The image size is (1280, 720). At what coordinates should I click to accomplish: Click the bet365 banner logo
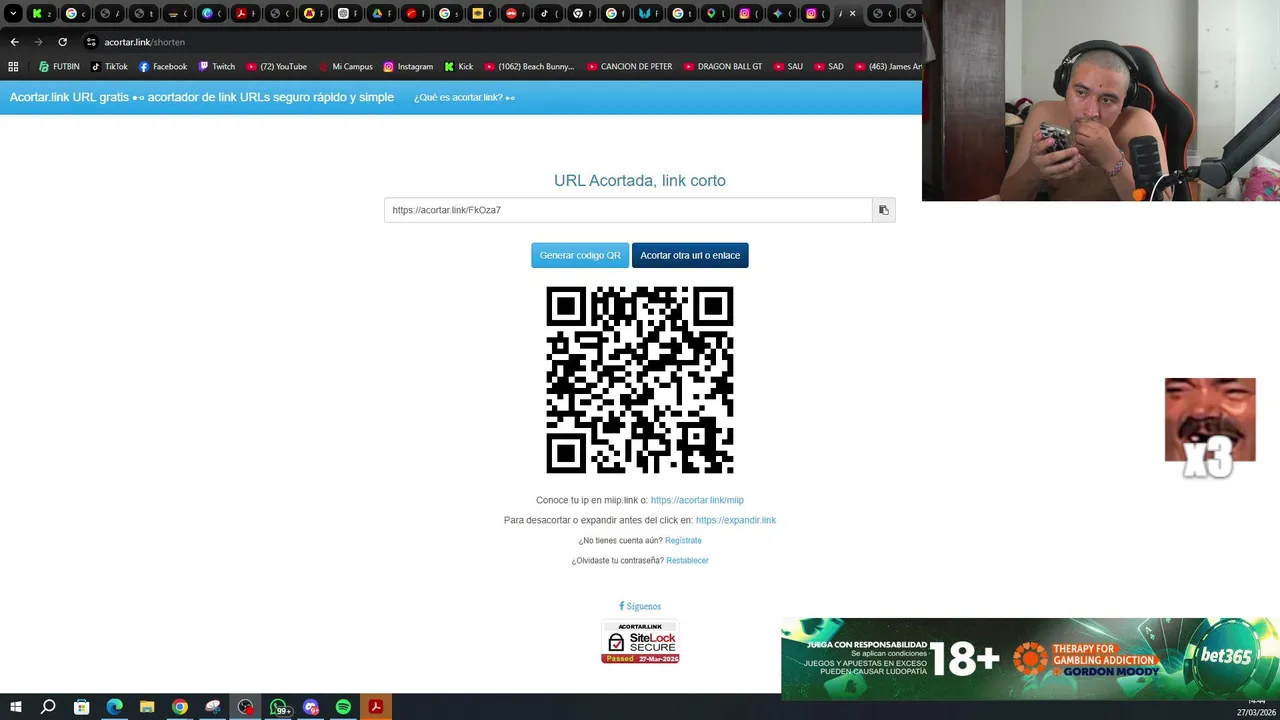coord(1226,657)
